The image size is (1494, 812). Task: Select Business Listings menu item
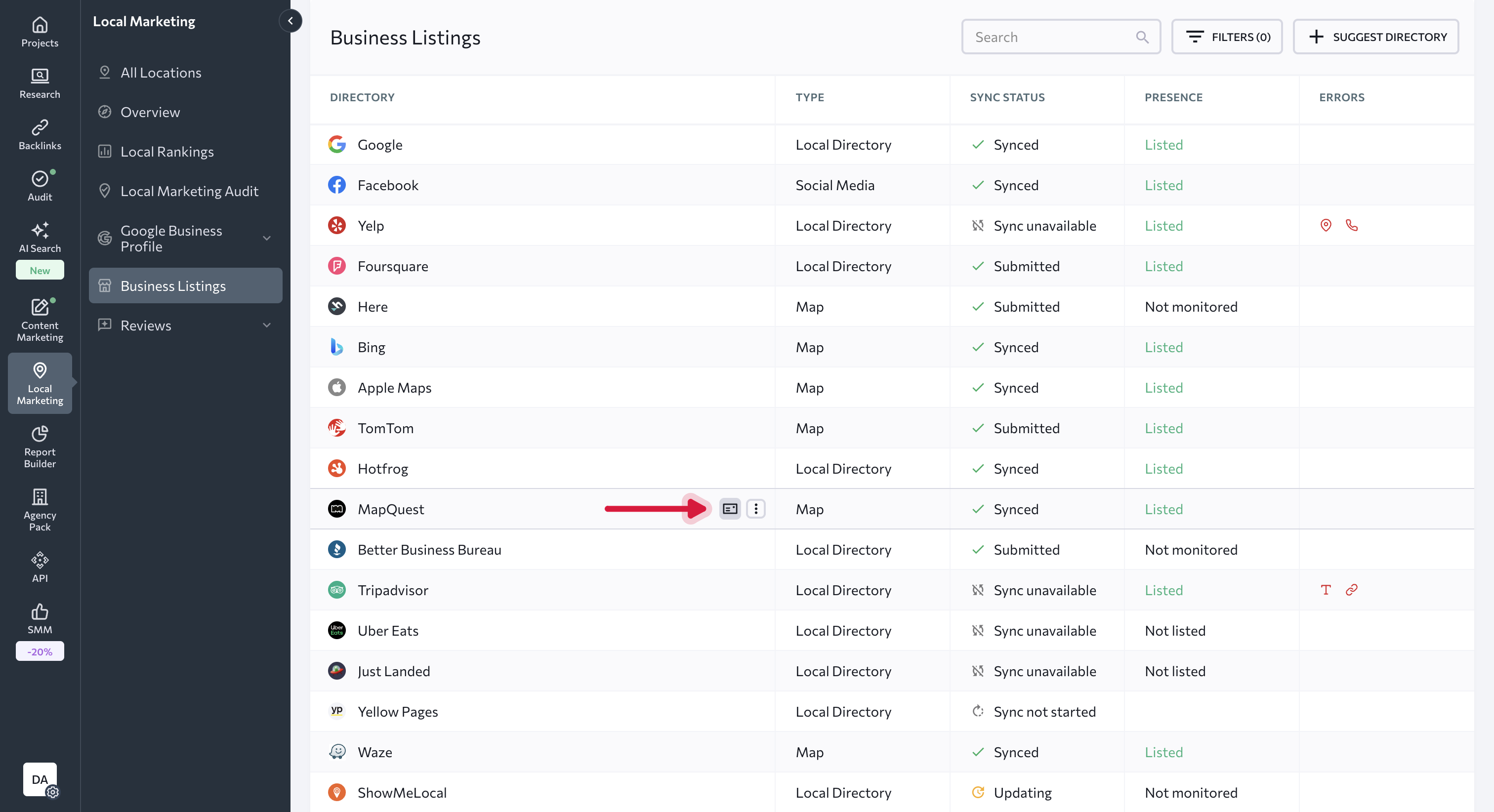pos(186,285)
